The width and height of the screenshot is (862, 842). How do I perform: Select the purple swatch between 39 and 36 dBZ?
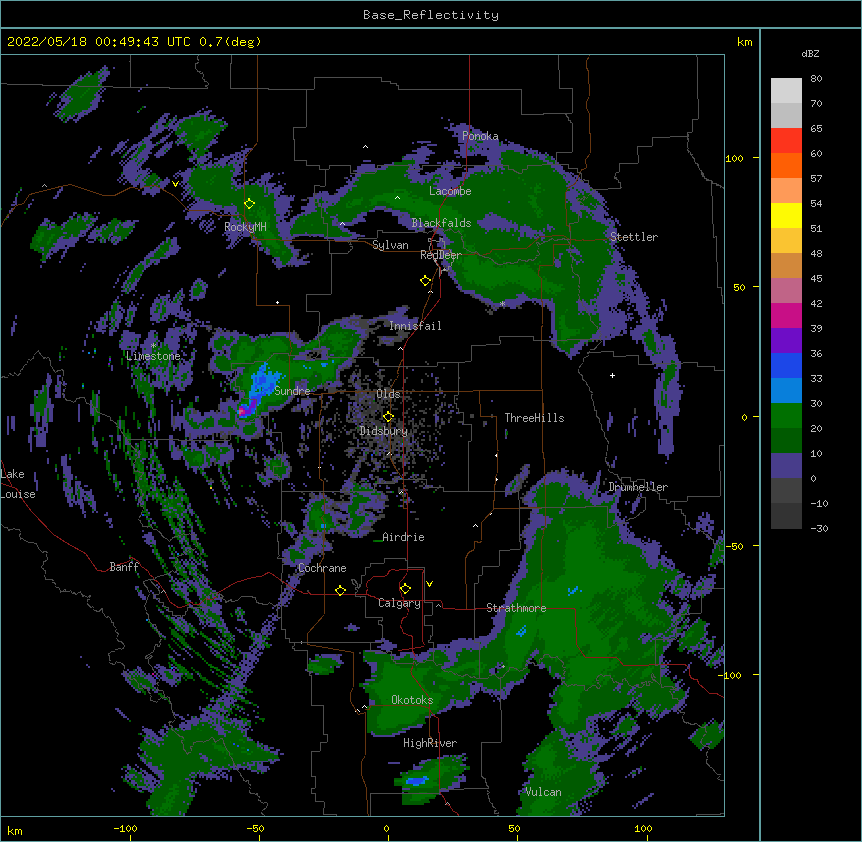pyautogui.click(x=786, y=341)
